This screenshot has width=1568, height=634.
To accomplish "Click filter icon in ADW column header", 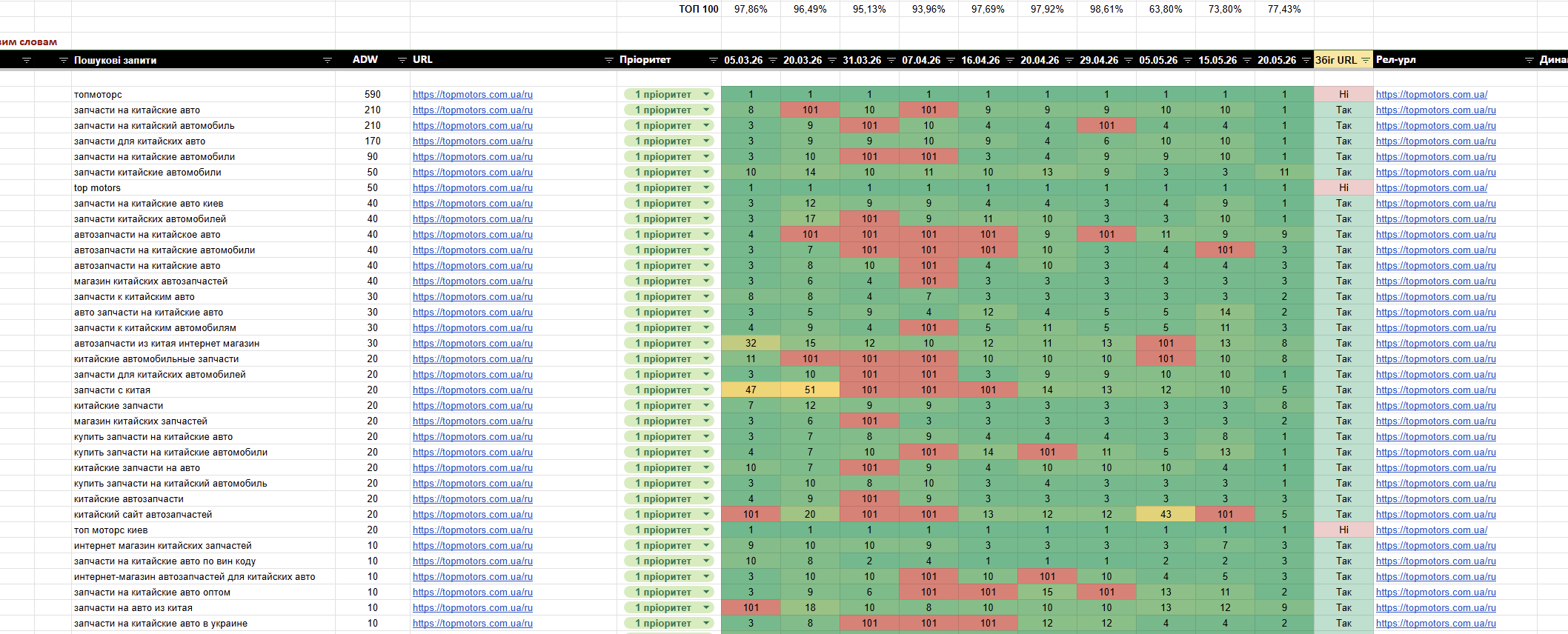I will click(x=402, y=60).
